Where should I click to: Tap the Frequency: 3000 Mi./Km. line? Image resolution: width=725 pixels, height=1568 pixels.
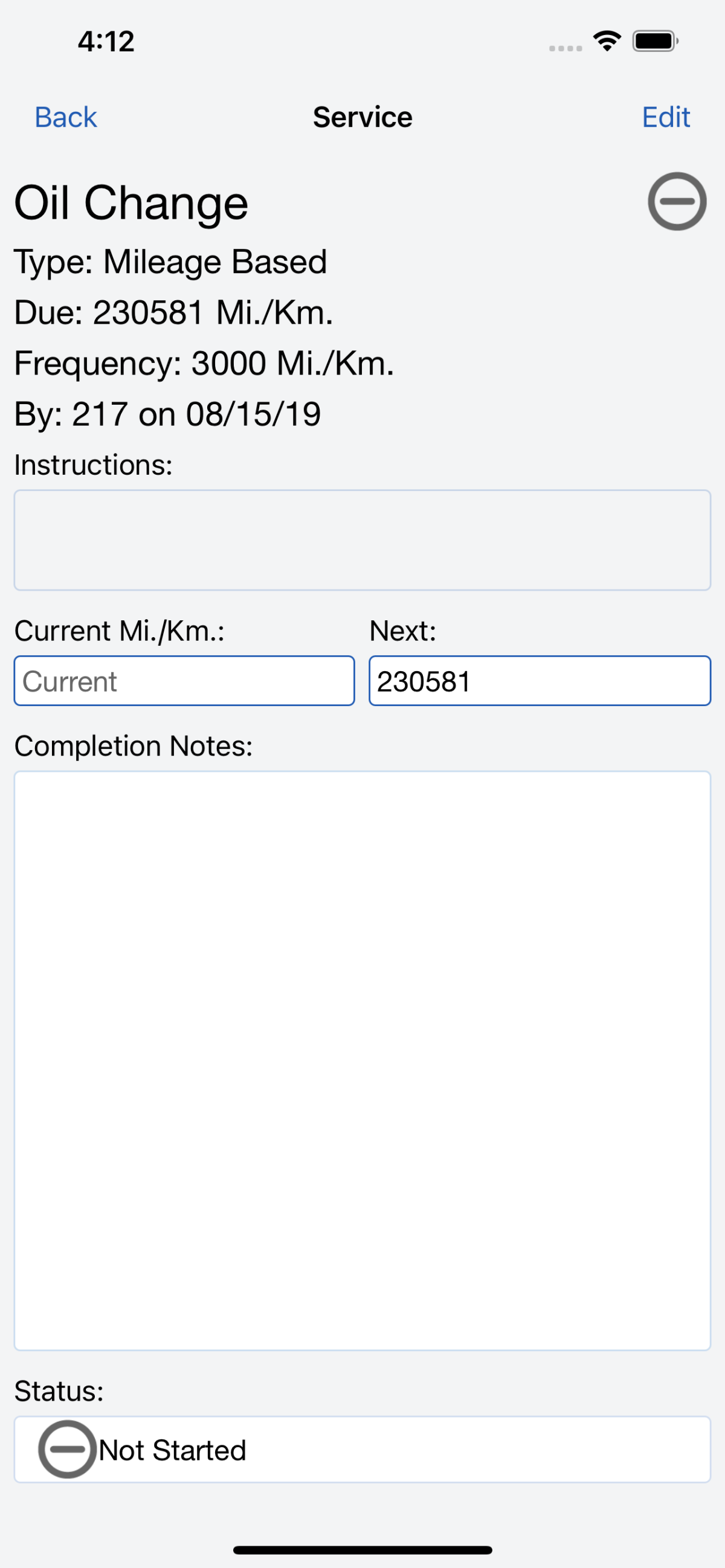[x=204, y=364]
